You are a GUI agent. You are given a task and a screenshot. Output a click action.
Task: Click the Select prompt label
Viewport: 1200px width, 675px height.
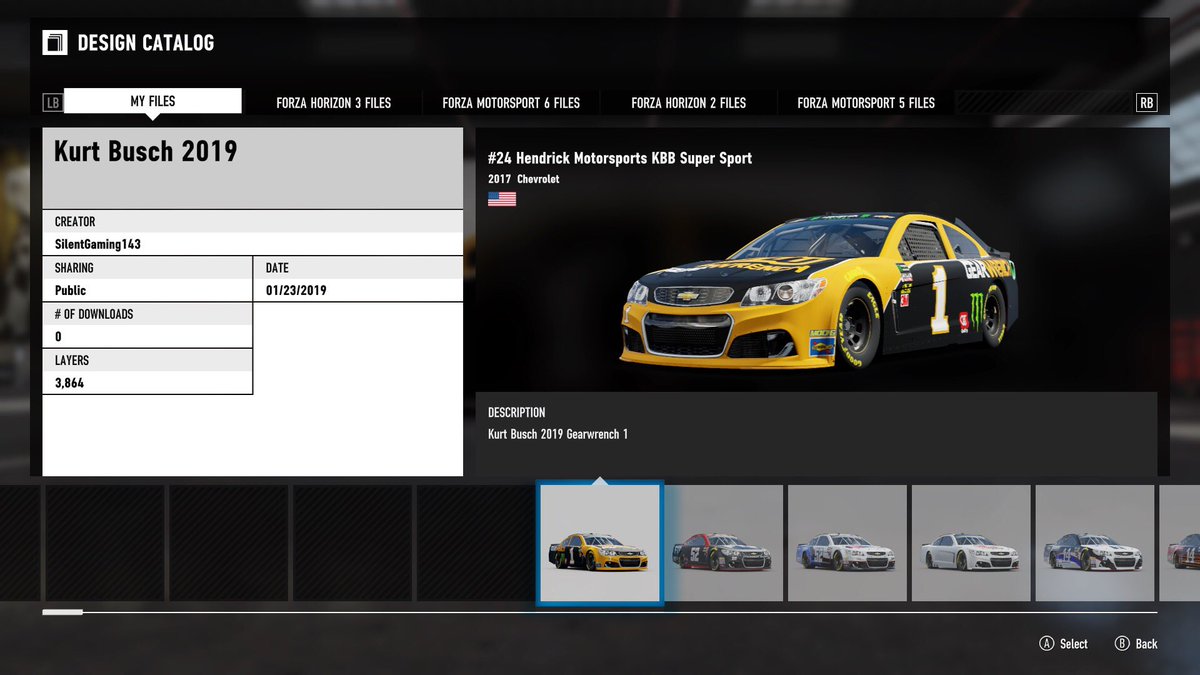click(x=1074, y=644)
